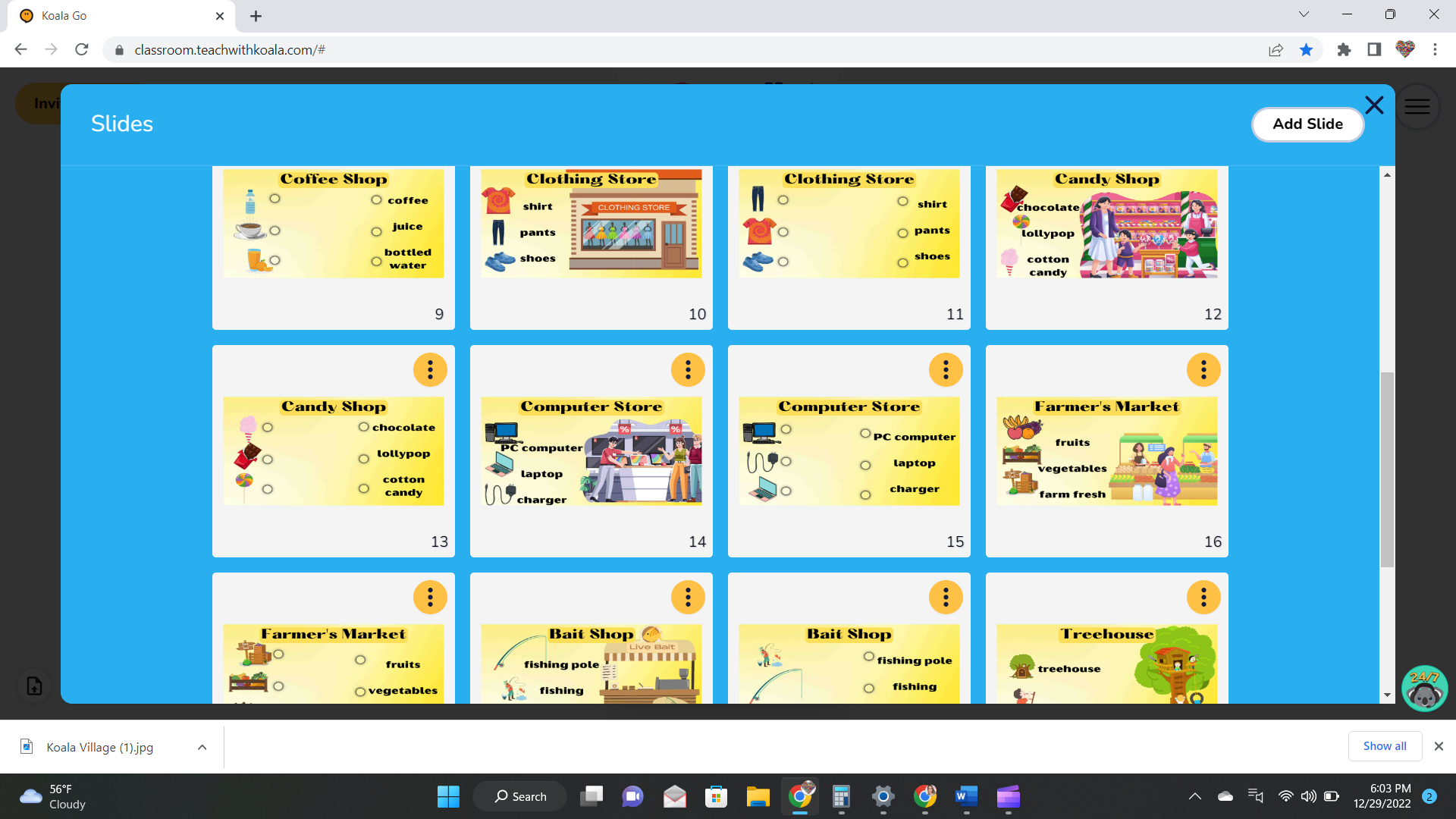Open Chrome's customize menu
The width and height of the screenshot is (1456, 819).
coord(1435,49)
